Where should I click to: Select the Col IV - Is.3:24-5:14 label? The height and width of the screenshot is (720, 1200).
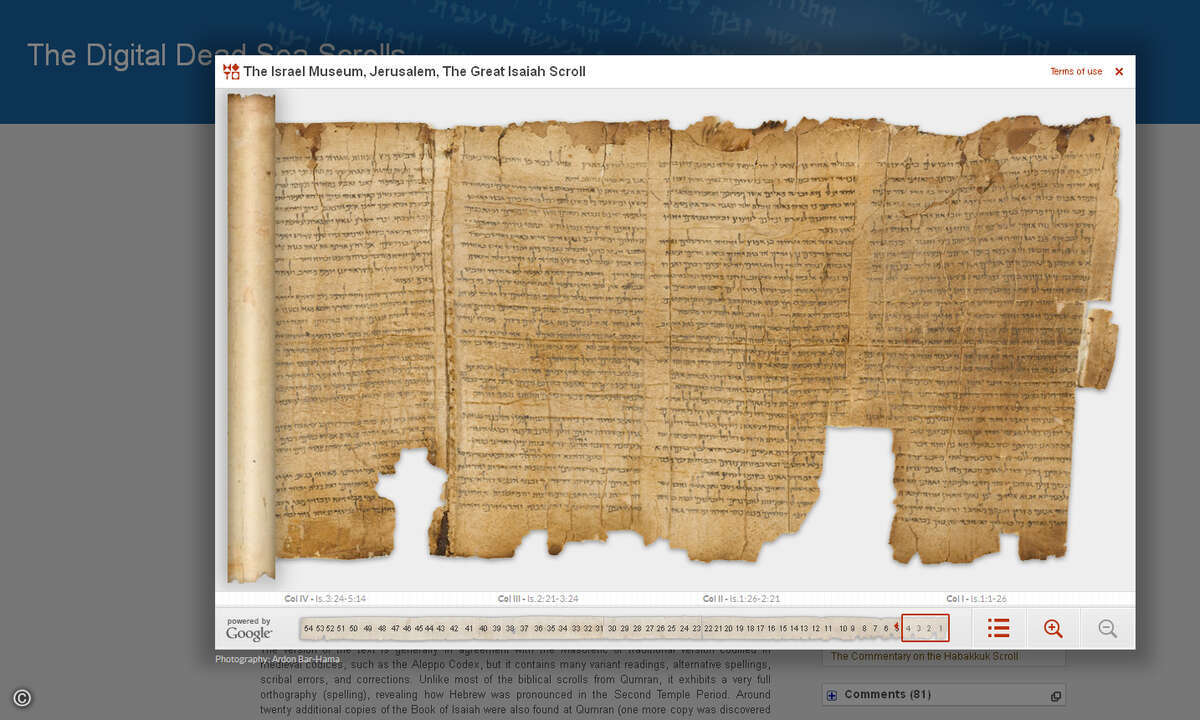pyautogui.click(x=325, y=598)
